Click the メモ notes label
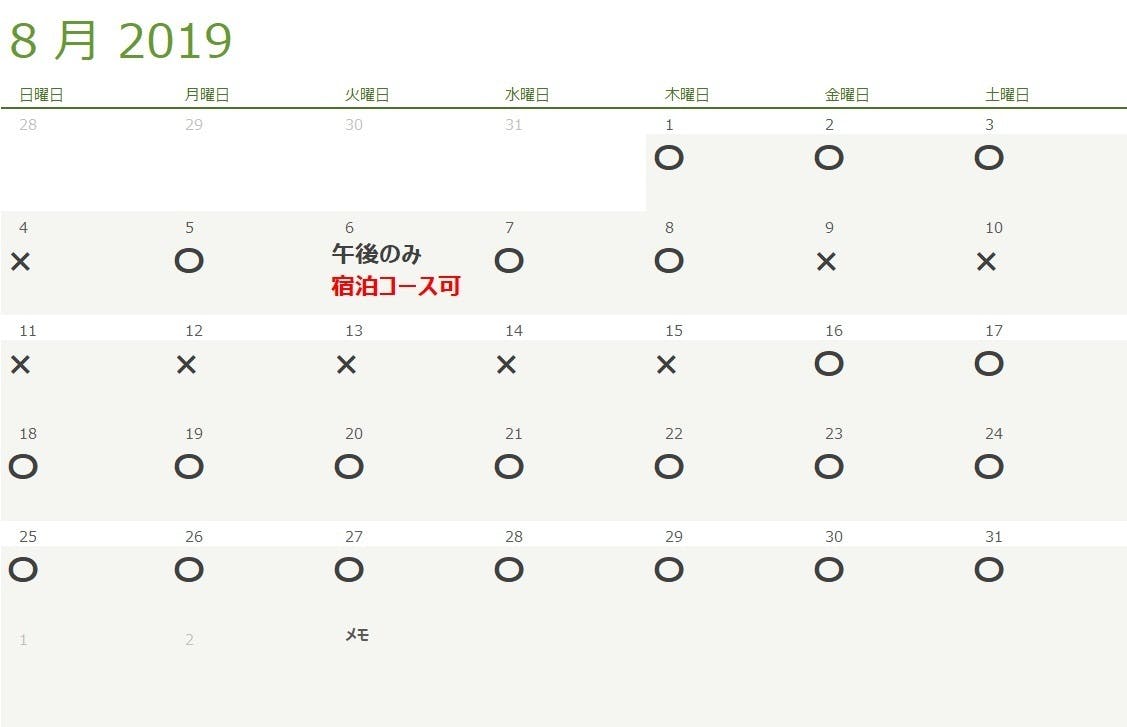Image resolution: width=1127 pixels, height=727 pixels. click(x=357, y=635)
